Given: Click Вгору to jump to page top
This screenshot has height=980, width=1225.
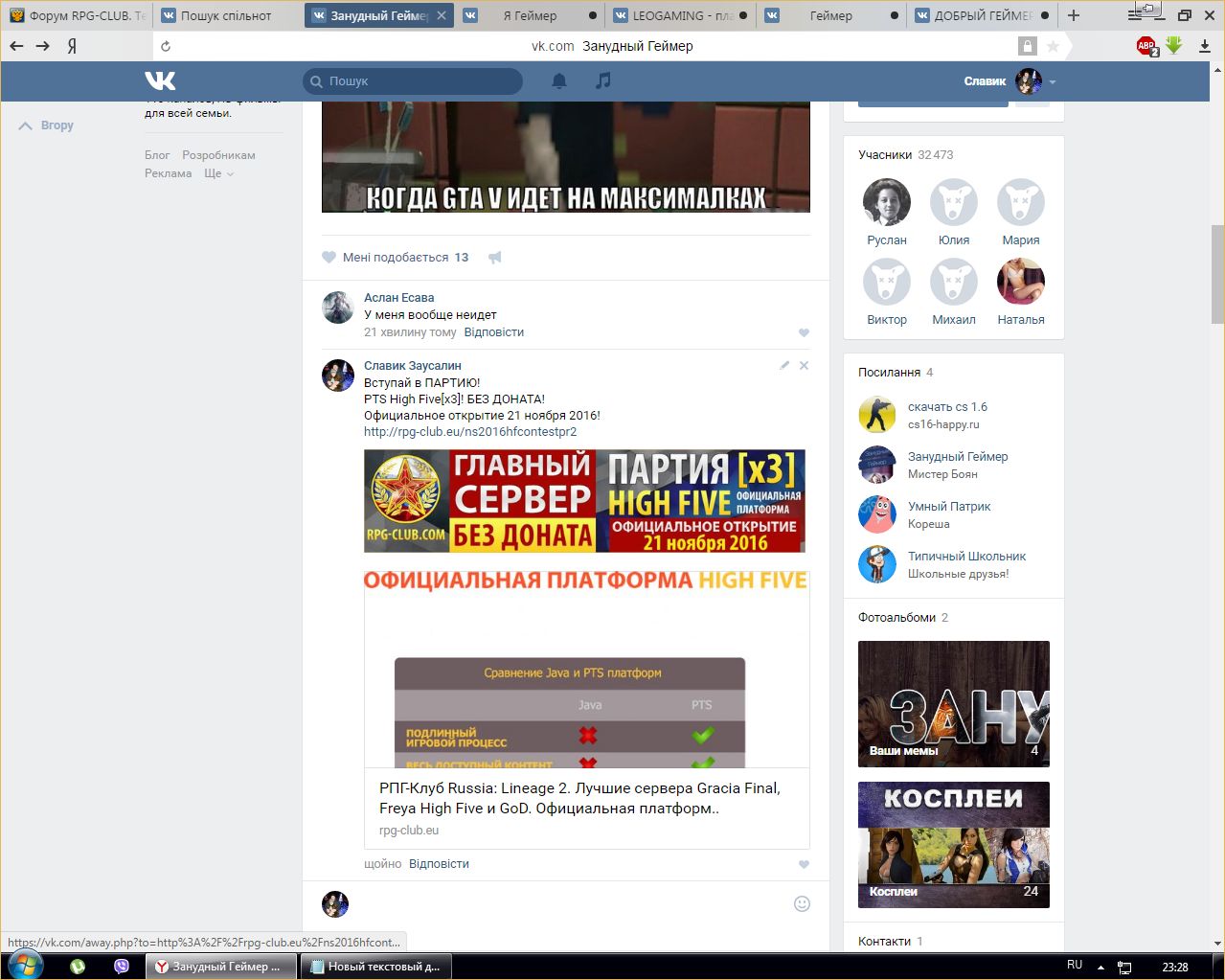Looking at the screenshot, I should [47, 125].
